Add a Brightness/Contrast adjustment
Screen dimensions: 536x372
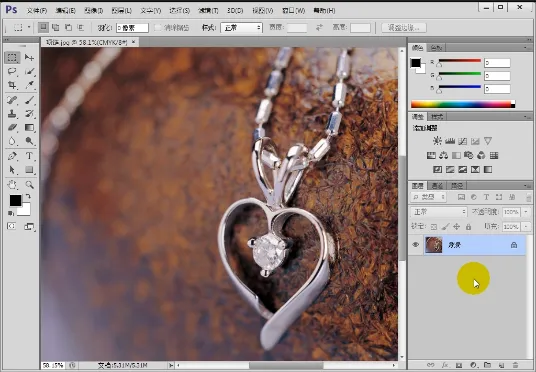(x=437, y=141)
